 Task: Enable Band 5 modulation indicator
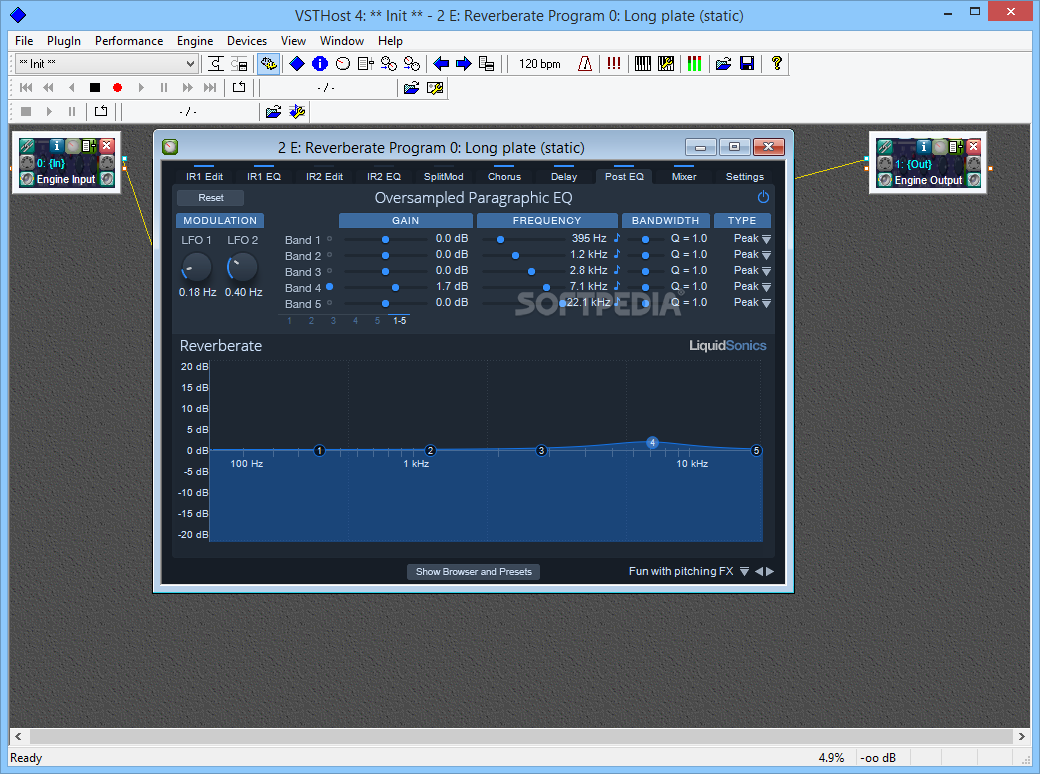pyautogui.click(x=330, y=302)
